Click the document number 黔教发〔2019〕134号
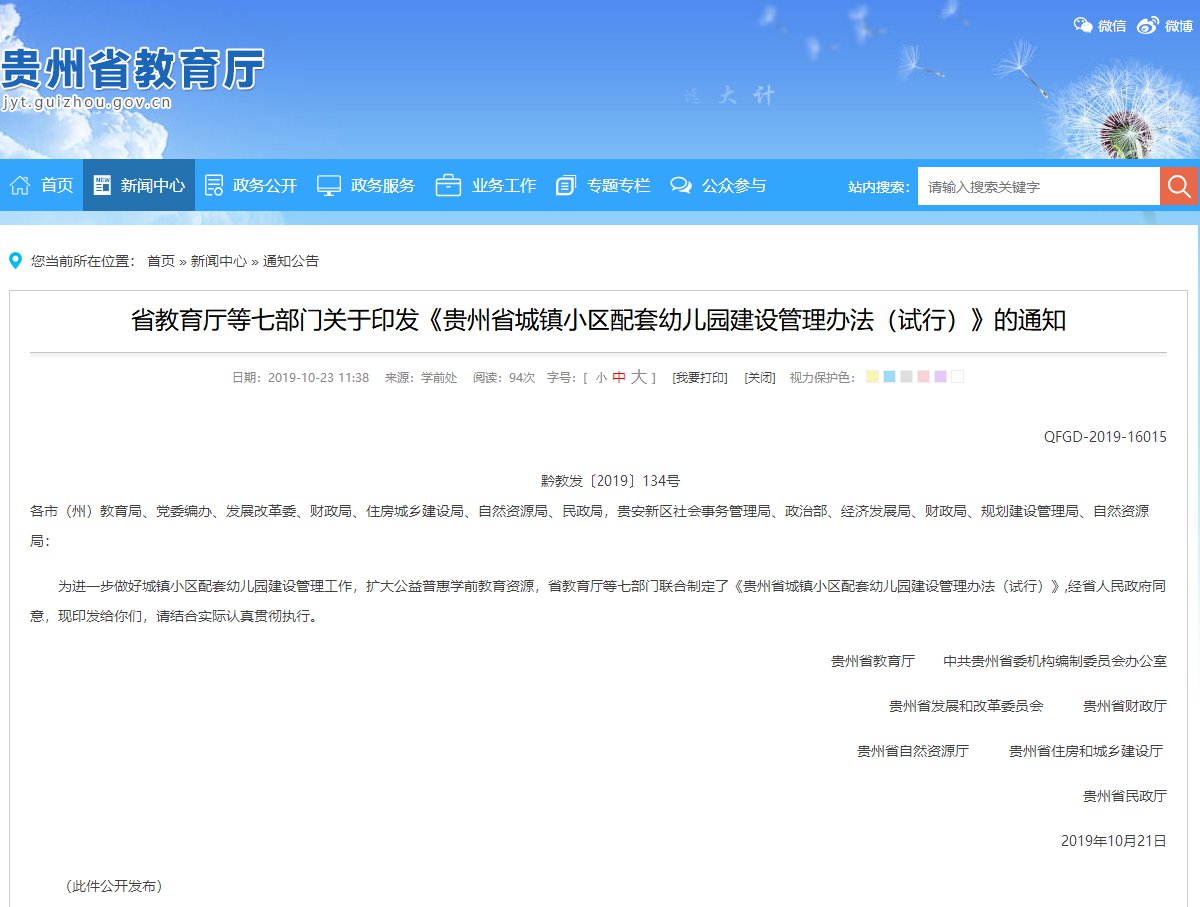The width and height of the screenshot is (1200, 907). (x=610, y=481)
